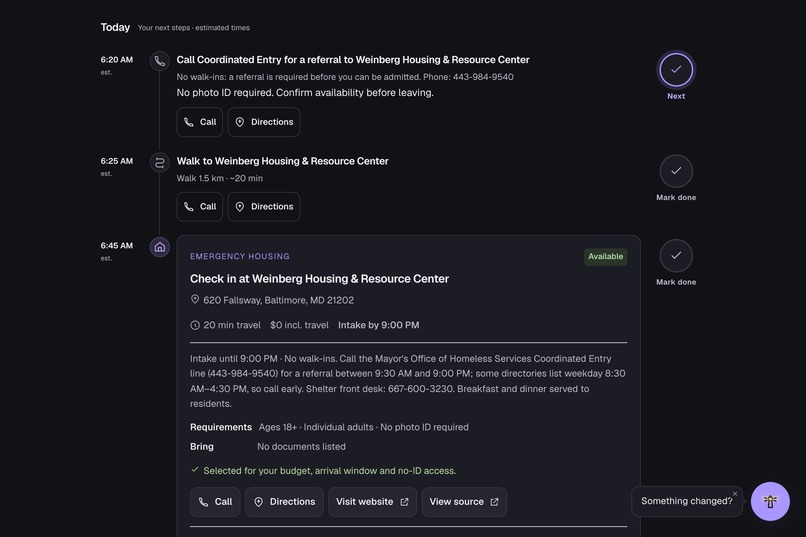Click the route icon at 6:25 AM timeline
The image size is (806, 537).
coord(160,162)
